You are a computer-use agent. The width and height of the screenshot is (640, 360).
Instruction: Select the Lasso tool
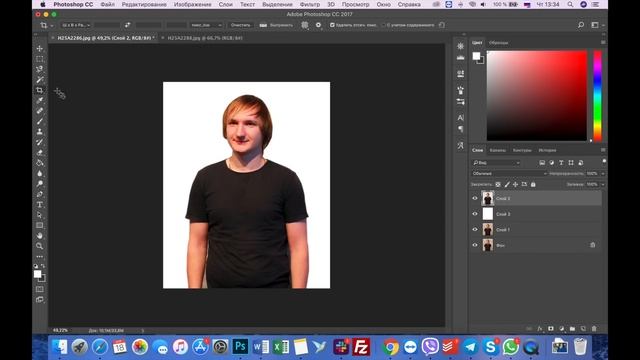40,69
